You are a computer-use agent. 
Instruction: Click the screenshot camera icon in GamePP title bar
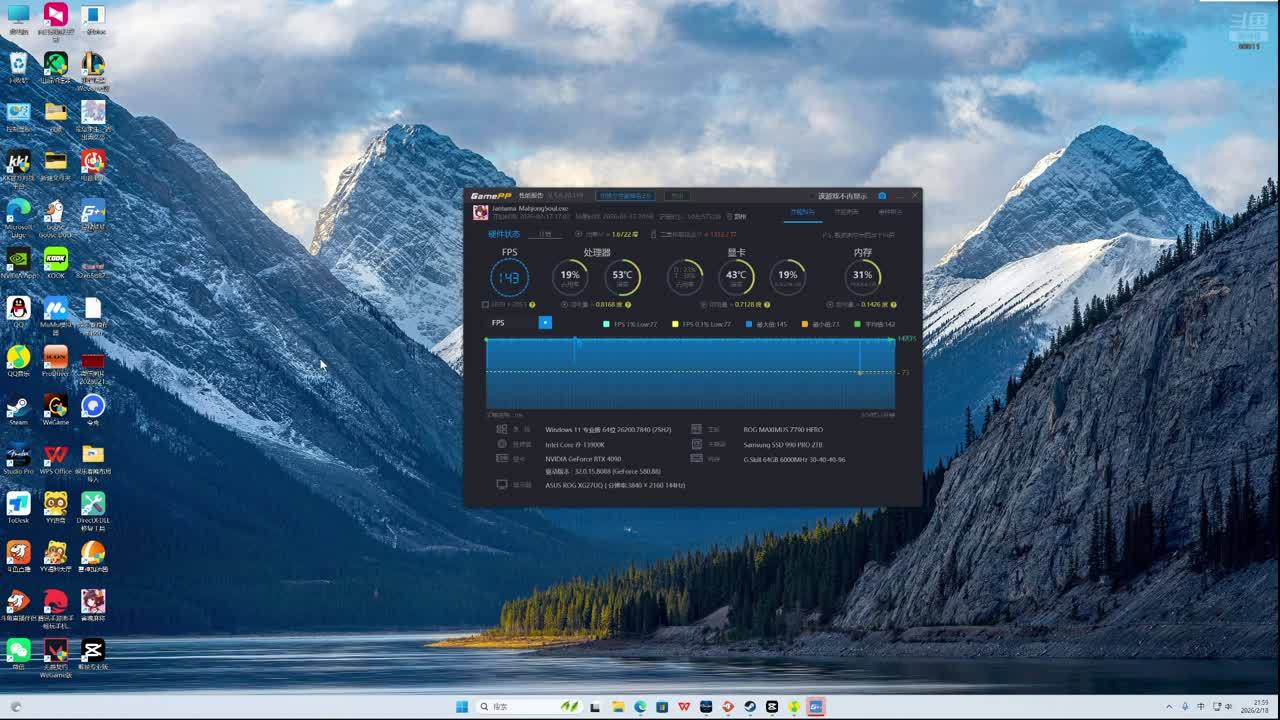881,196
